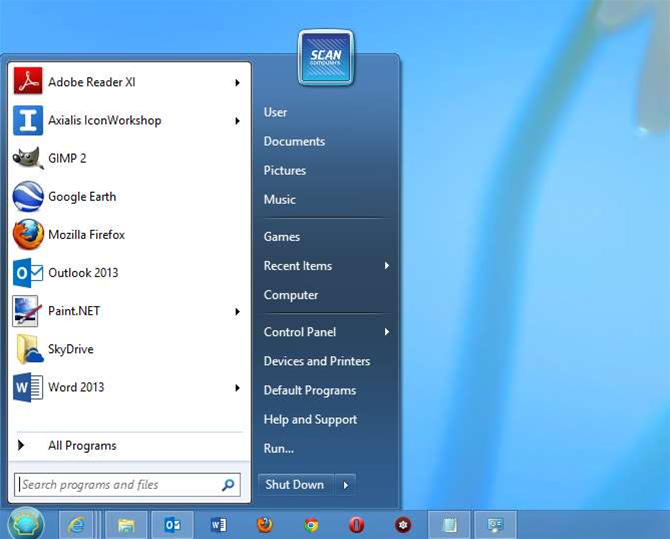Click the SkyDrive label text

[x=71, y=349]
